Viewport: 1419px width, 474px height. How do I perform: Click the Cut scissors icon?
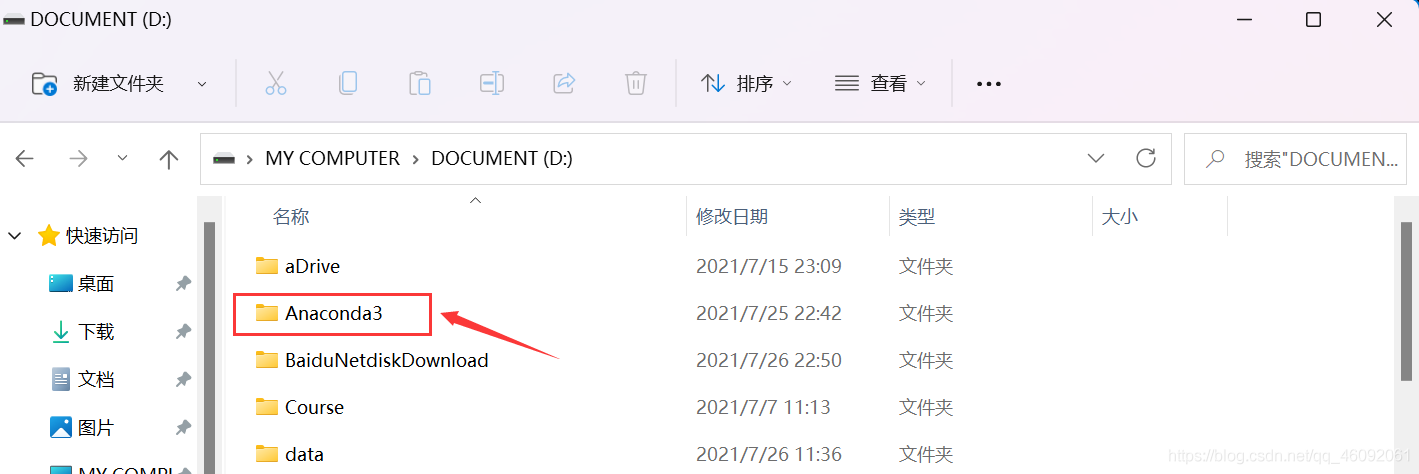pyautogui.click(x=276, y=84)
